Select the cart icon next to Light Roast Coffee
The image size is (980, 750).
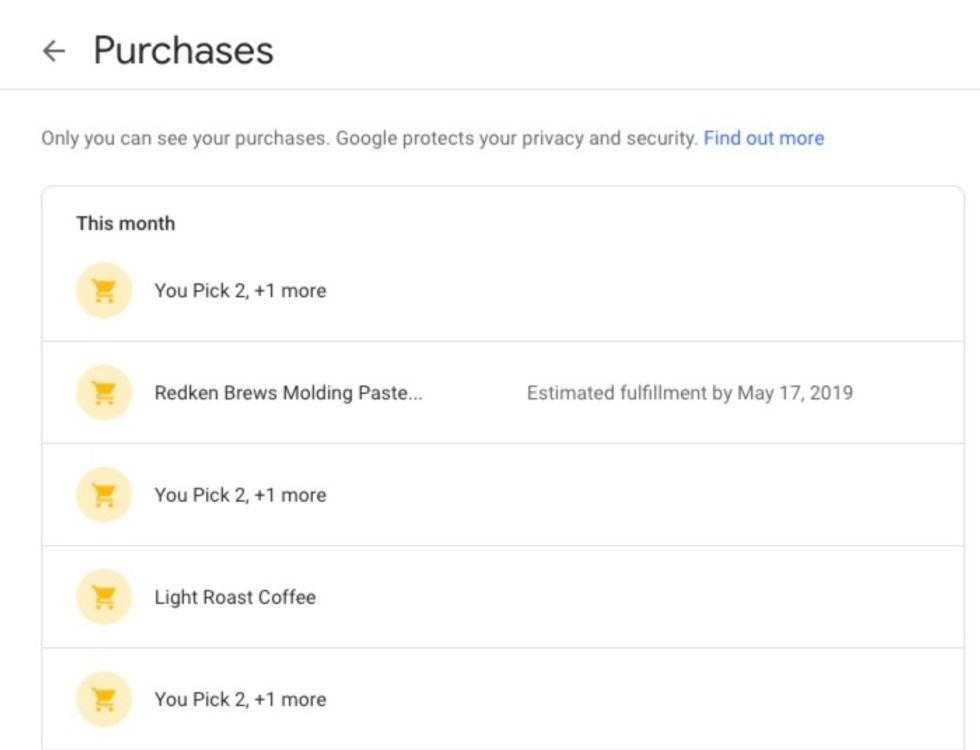pos(104,597)
